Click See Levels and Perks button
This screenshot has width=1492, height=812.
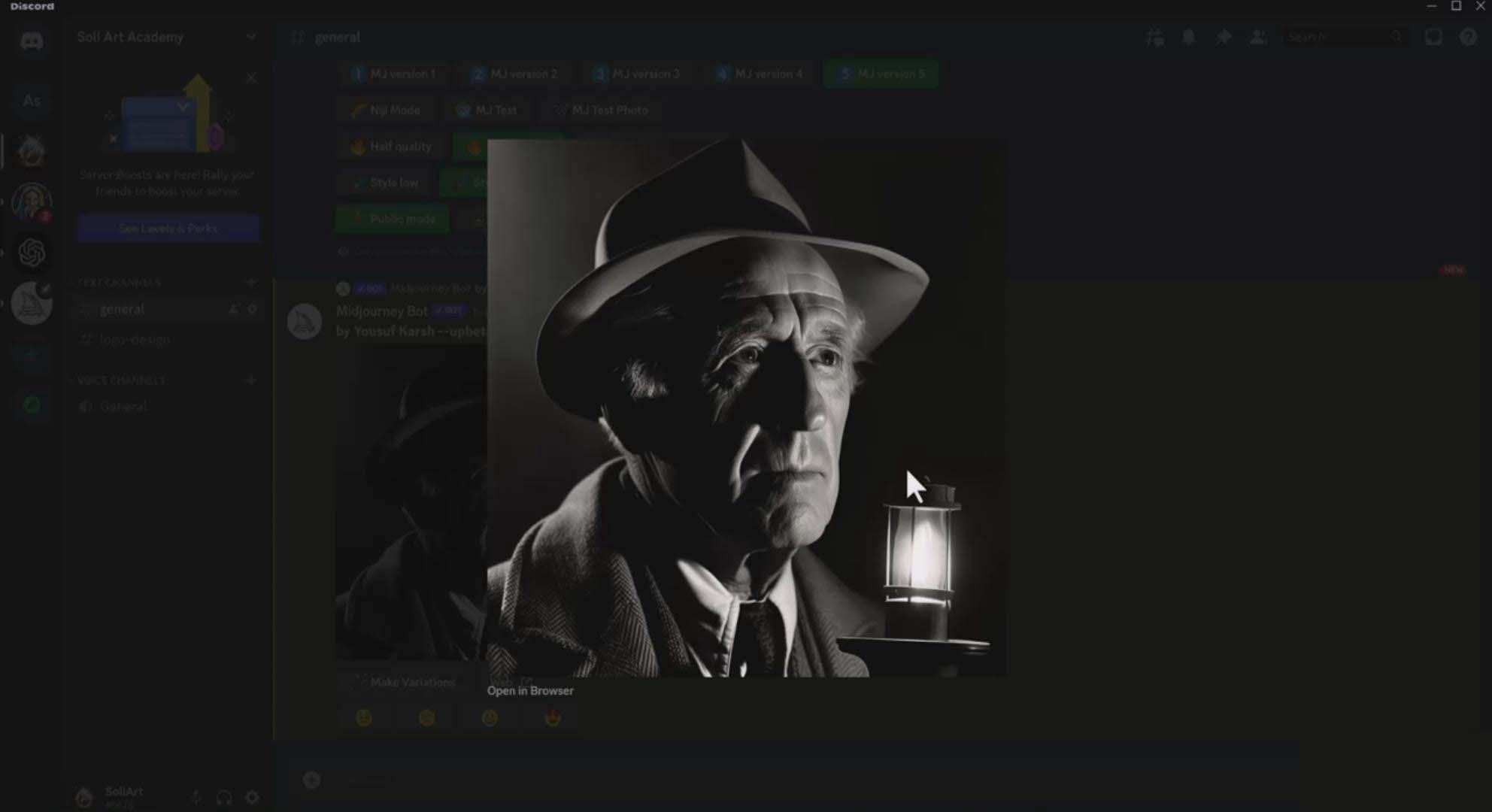pos(166,227)
